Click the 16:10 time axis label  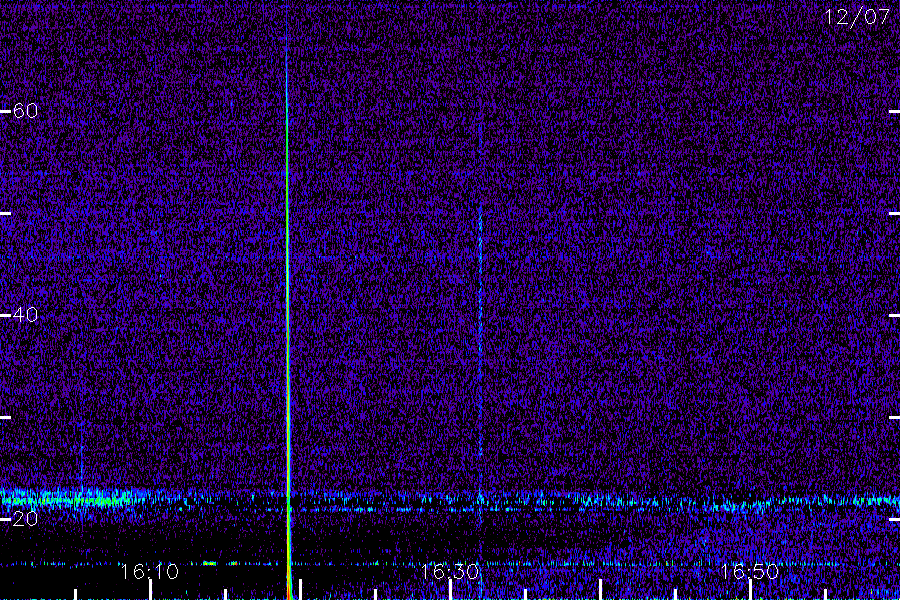coord(150,571)
